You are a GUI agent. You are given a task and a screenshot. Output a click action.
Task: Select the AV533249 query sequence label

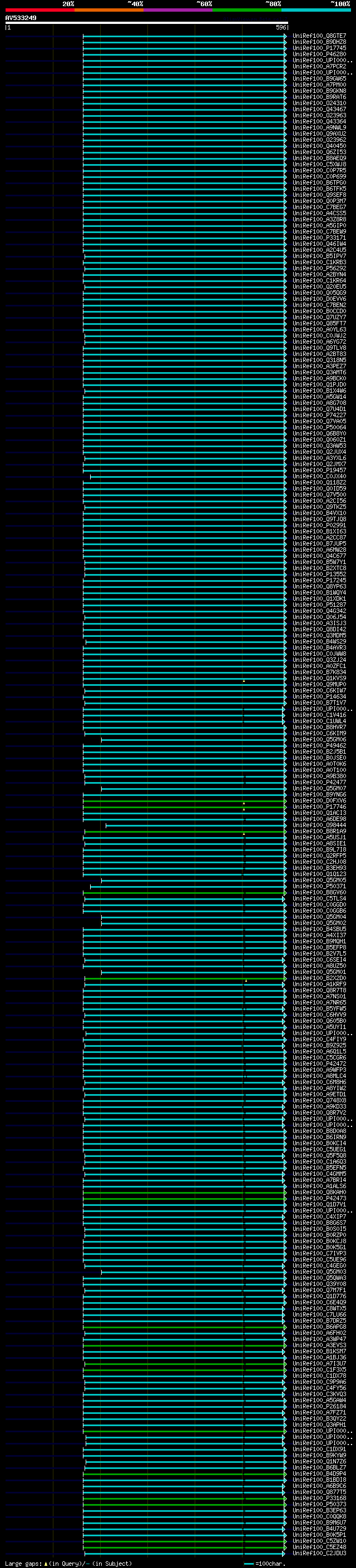(x=21, y=18)
